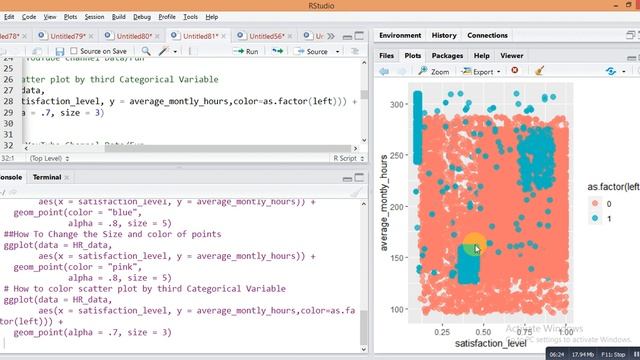Close the Untitled56 tab
Screen dimensions: 640x360
click(x=290, y=36)
